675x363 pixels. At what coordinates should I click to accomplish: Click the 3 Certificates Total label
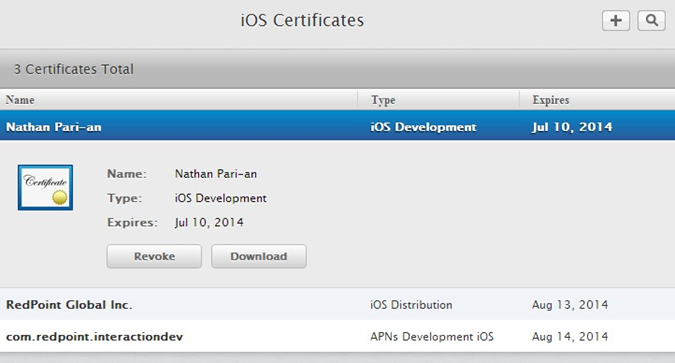[x=73, y=69]
